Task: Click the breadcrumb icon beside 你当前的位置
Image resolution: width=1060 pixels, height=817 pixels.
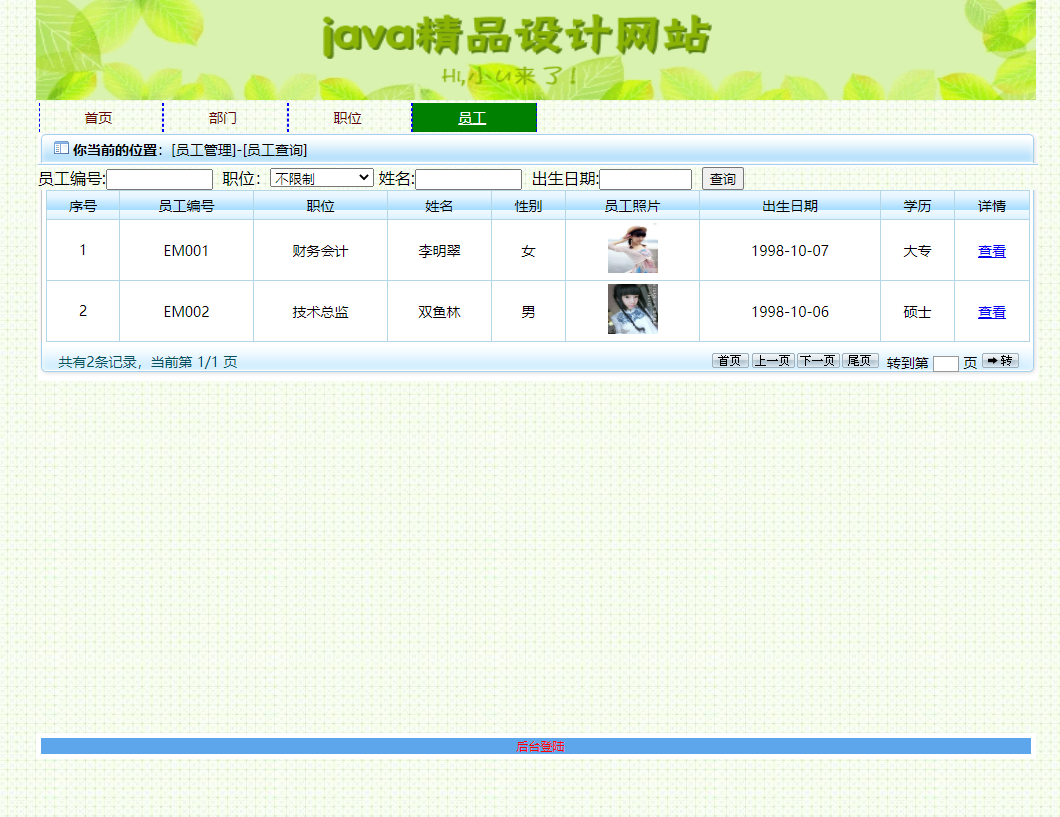Action: click(x=58, y=148)
